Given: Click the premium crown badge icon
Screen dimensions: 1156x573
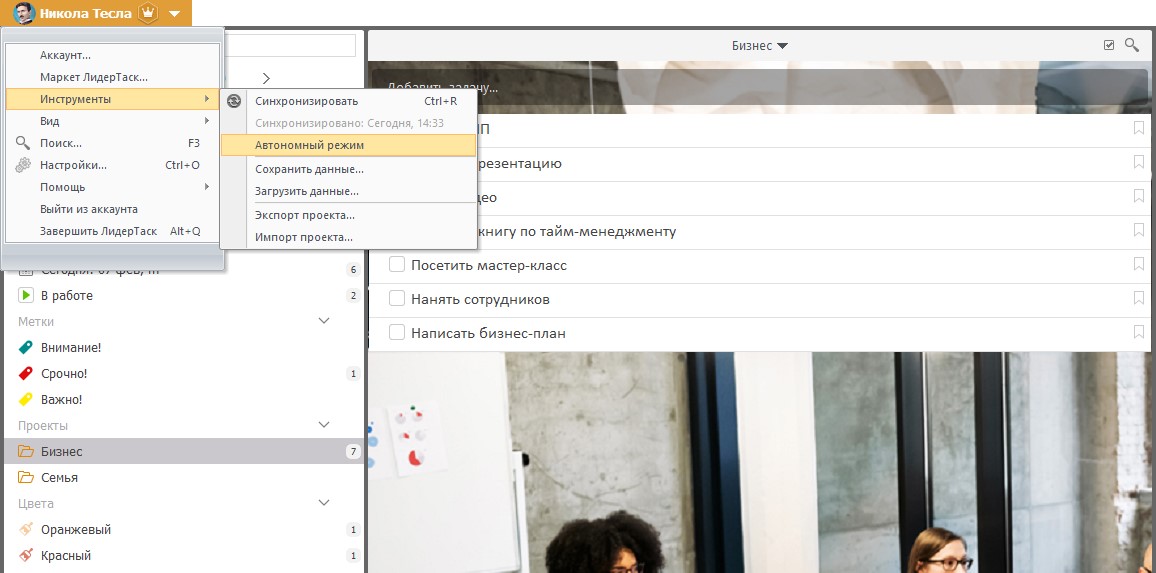Looking at the screenshot, I should point(149,13).
